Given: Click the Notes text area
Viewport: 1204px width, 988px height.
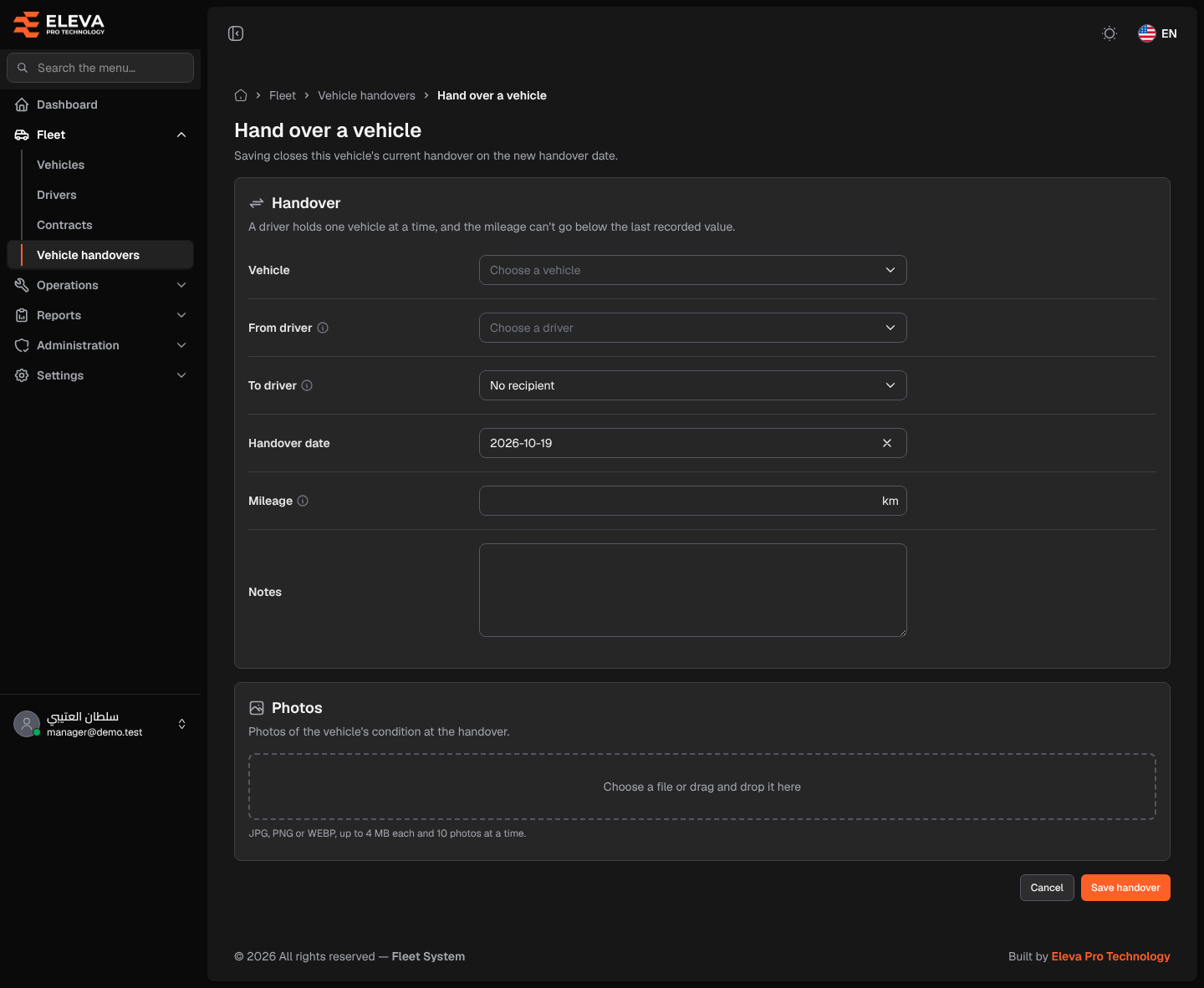Looking at the screenshot, I should coord(693,590).
